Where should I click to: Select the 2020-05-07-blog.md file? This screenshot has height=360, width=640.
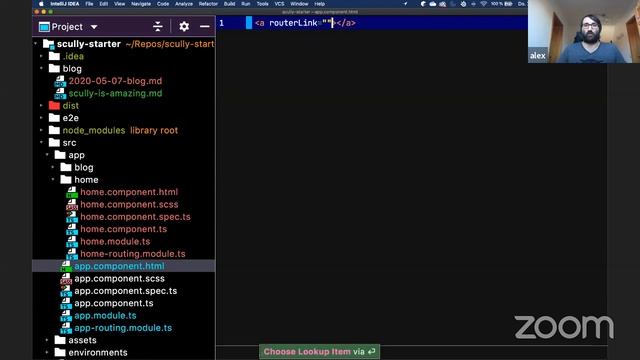115,81
